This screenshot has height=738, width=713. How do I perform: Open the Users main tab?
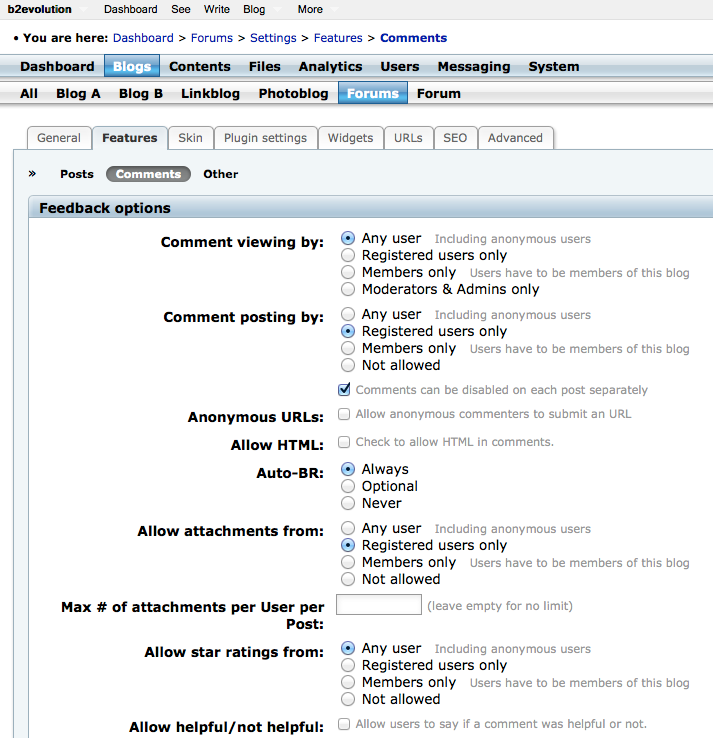pos(400,66)
